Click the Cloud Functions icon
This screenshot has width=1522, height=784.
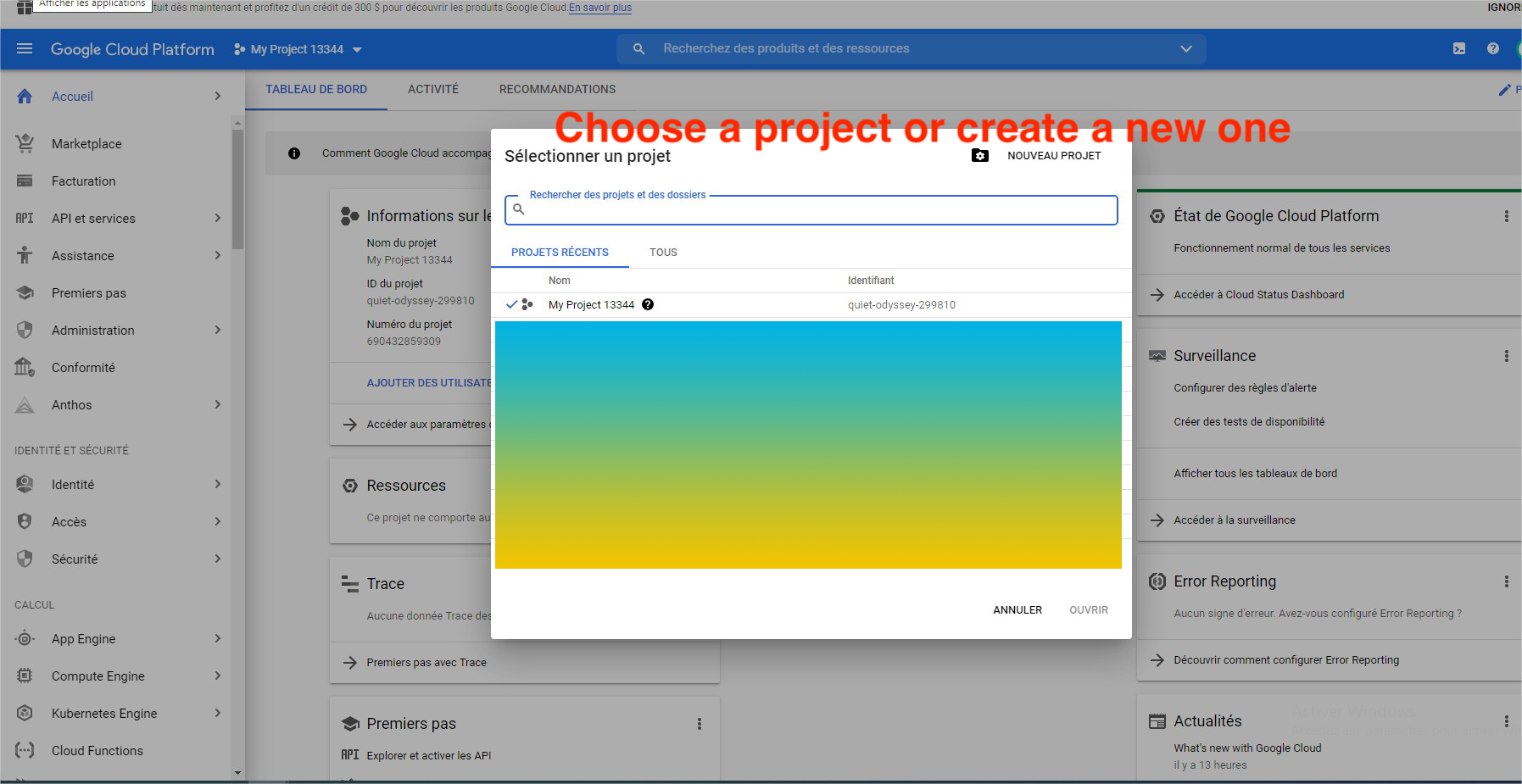[25, 751]
